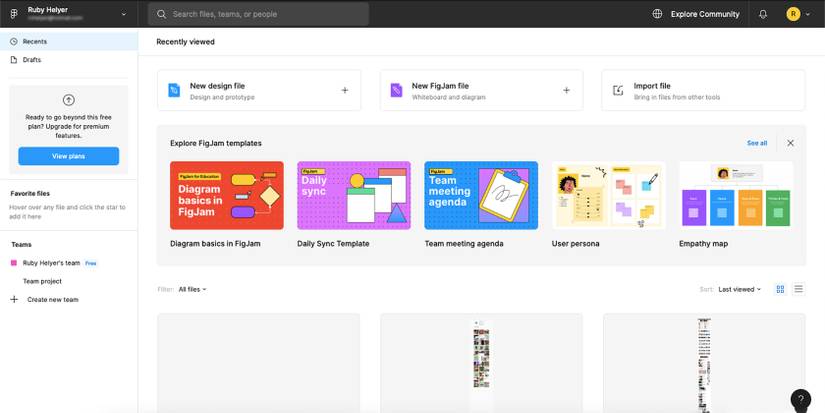Open Team project

[42, 281]
